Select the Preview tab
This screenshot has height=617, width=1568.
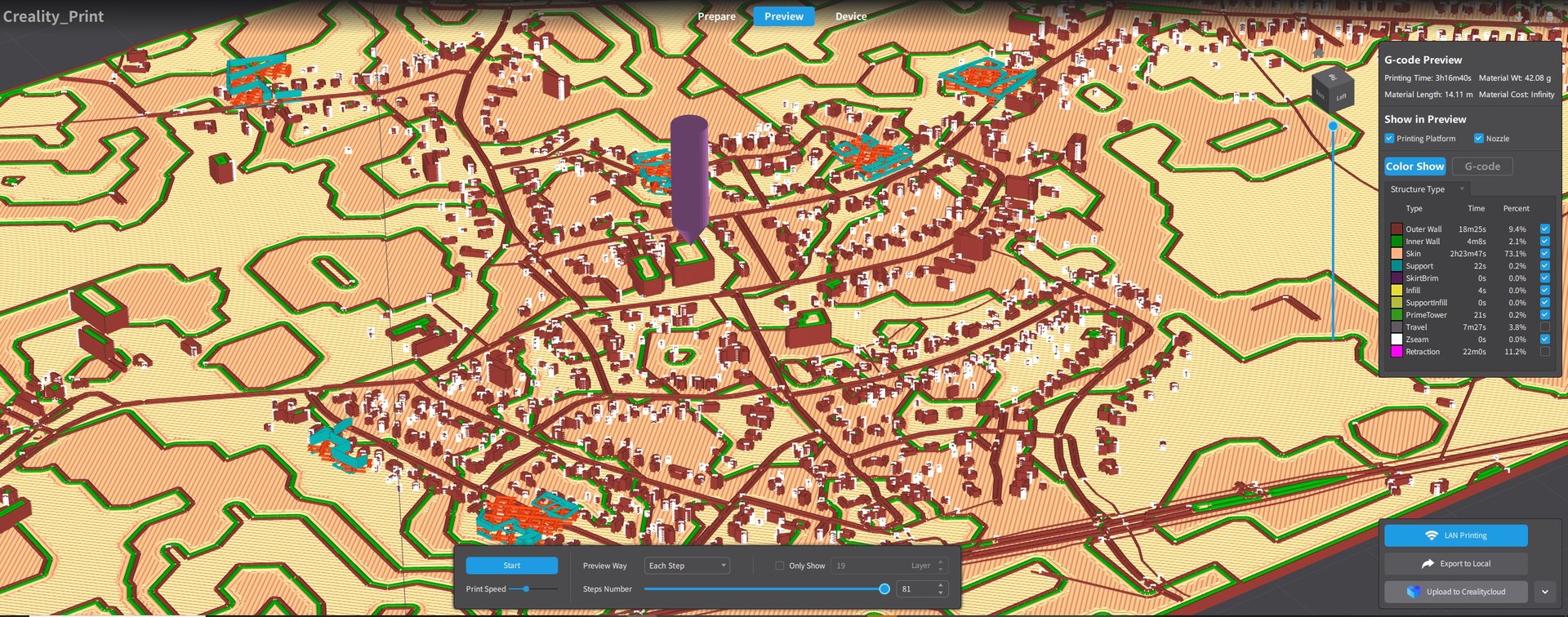(x=784, y=16)
